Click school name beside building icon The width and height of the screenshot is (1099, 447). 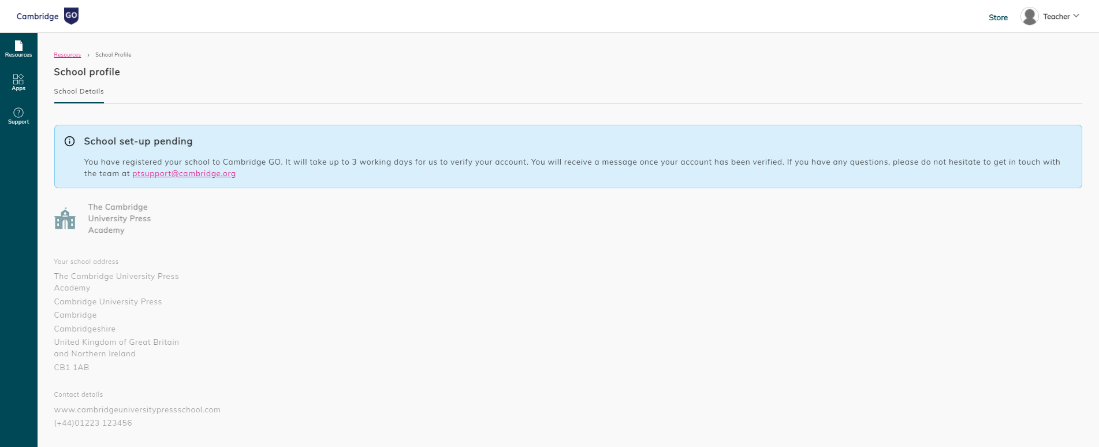pyautogui.click(x=119, y=218)
